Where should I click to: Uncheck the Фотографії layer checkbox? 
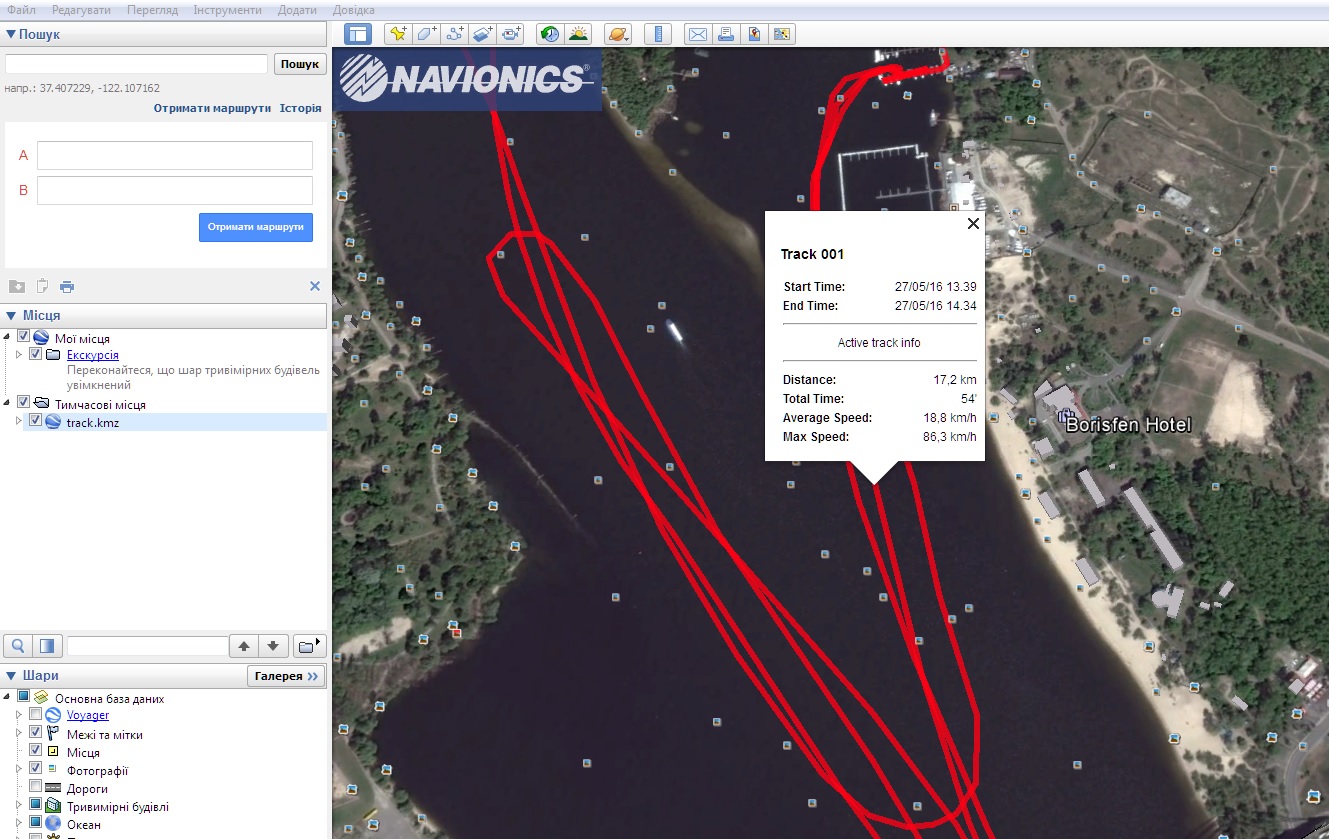[x=36, y=770]
